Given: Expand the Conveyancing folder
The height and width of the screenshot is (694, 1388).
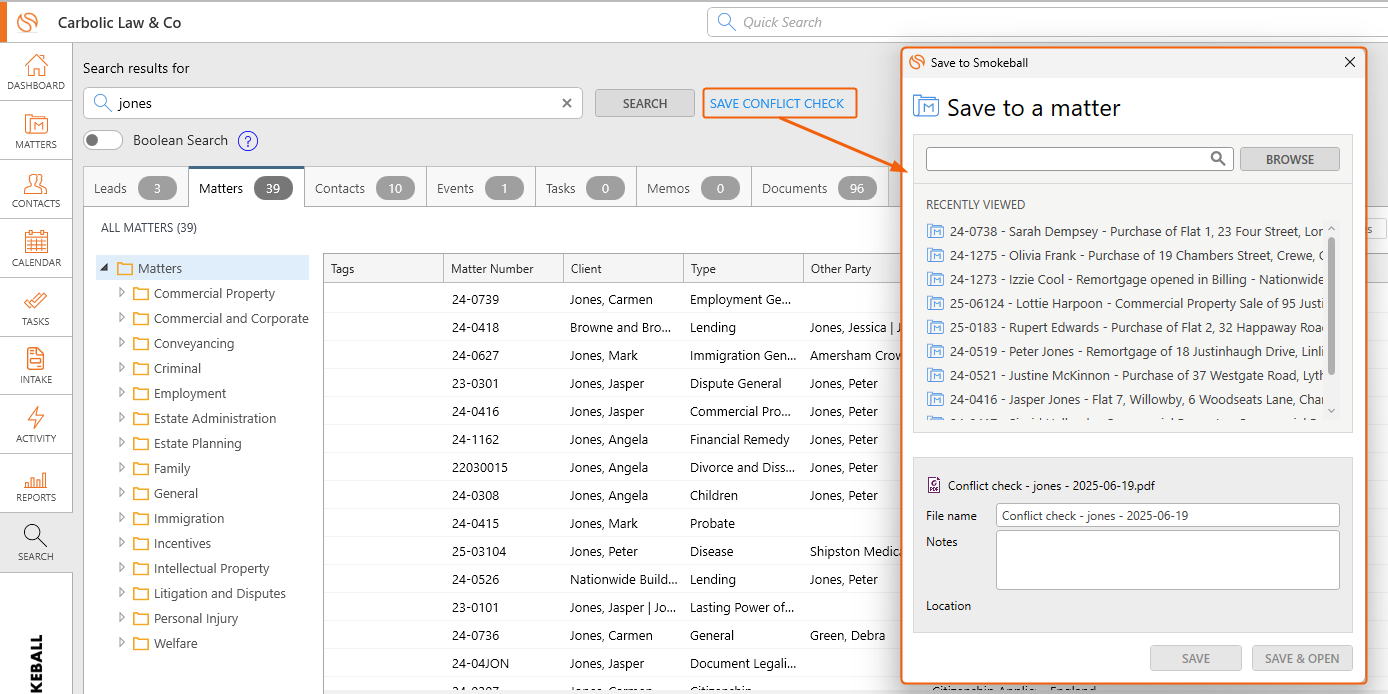Looking at the screenshot, I should pyautogui.click(x=122, y=343).
